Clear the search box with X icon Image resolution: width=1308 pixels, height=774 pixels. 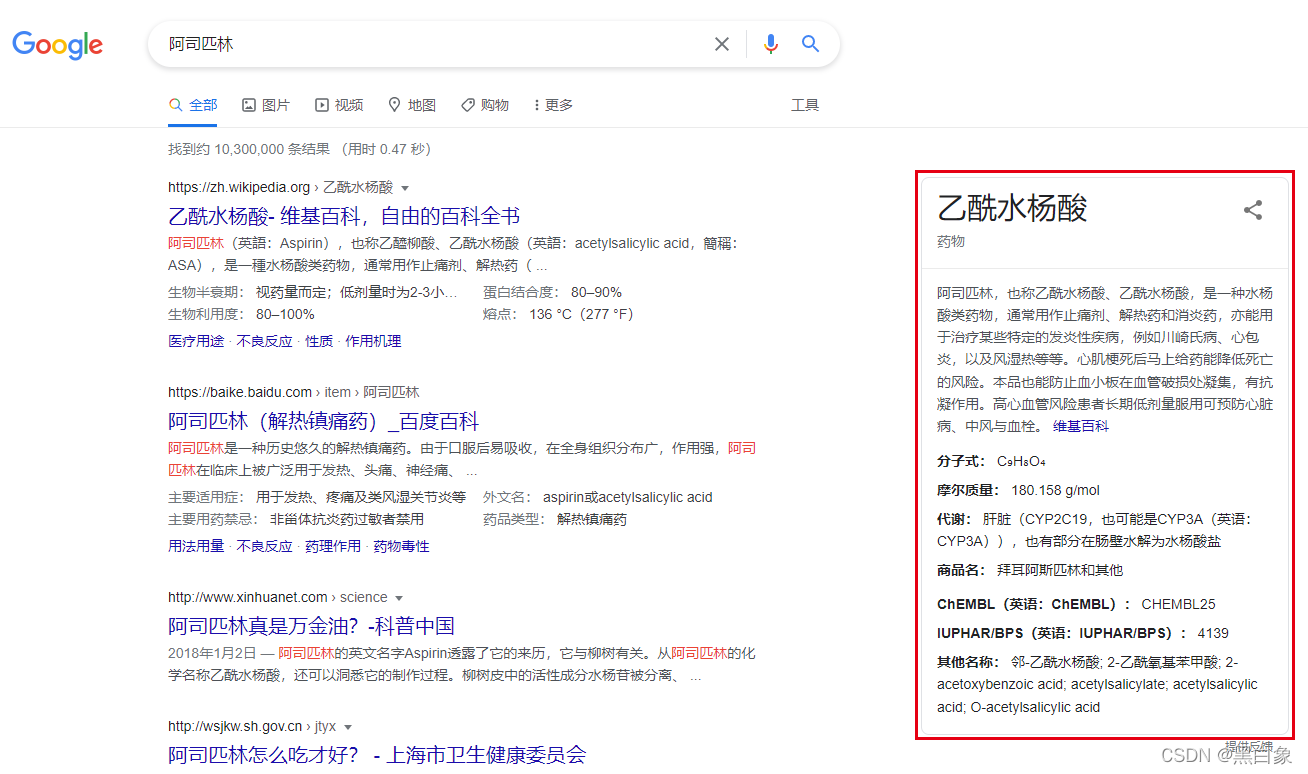coord(722,44)
